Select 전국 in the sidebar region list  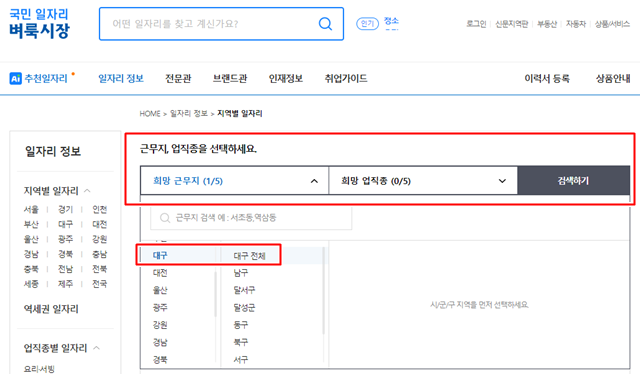click(100, 283)
